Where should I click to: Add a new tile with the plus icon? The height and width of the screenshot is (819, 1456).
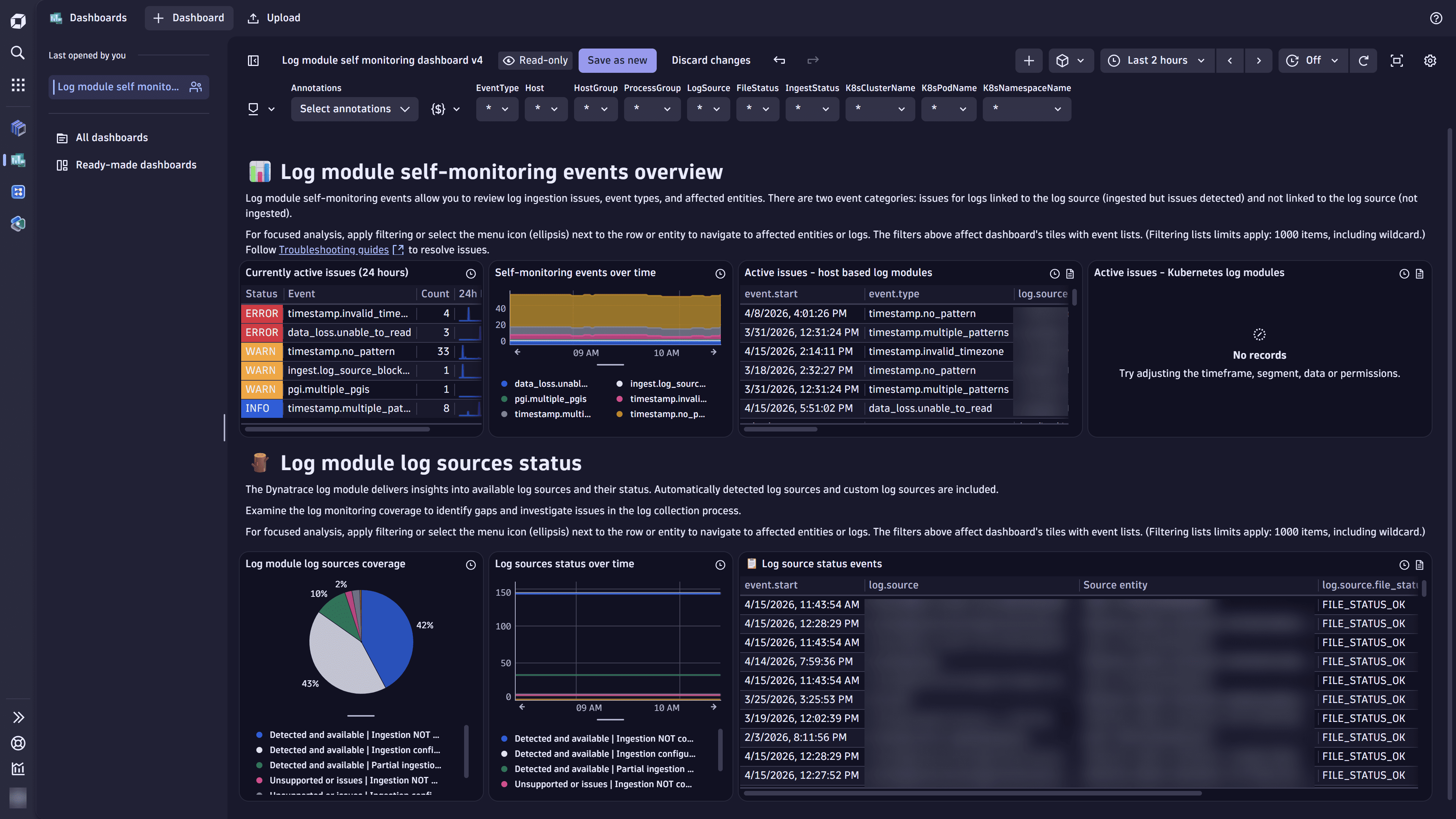coord(1029,61)
